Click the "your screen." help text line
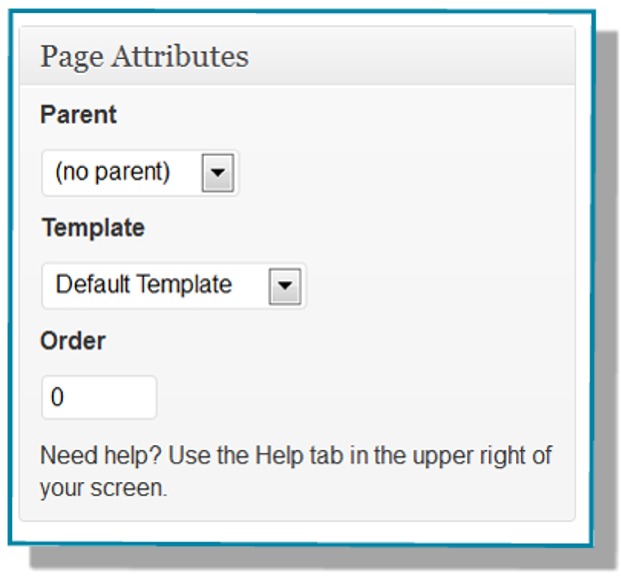Image resolution: width=621 pixels, height=580 pixels. point(103,489)
